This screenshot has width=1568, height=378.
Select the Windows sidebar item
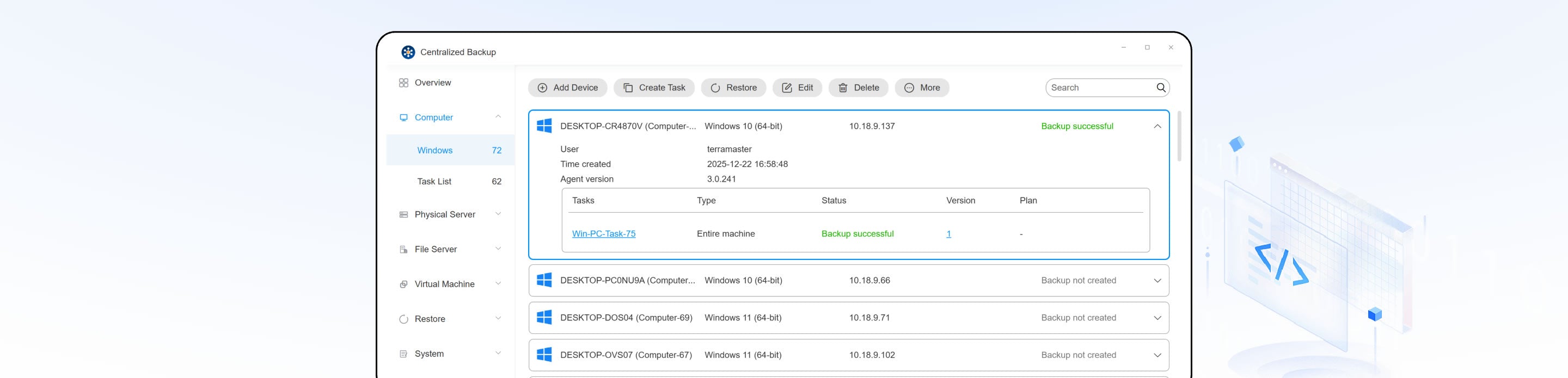(434, 150)
